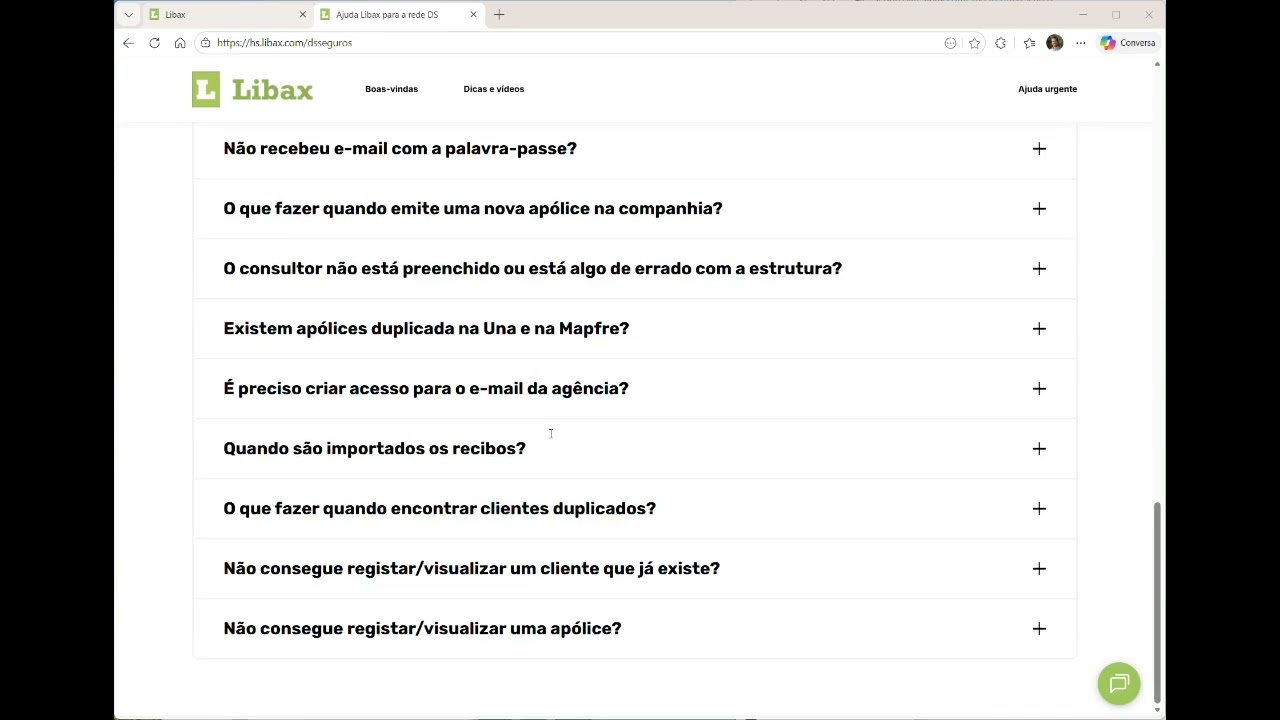Expand plus for acesso e-mail da agência
The width and height of the screenshot is (1280, 720).
click(x=1039, y=389)
